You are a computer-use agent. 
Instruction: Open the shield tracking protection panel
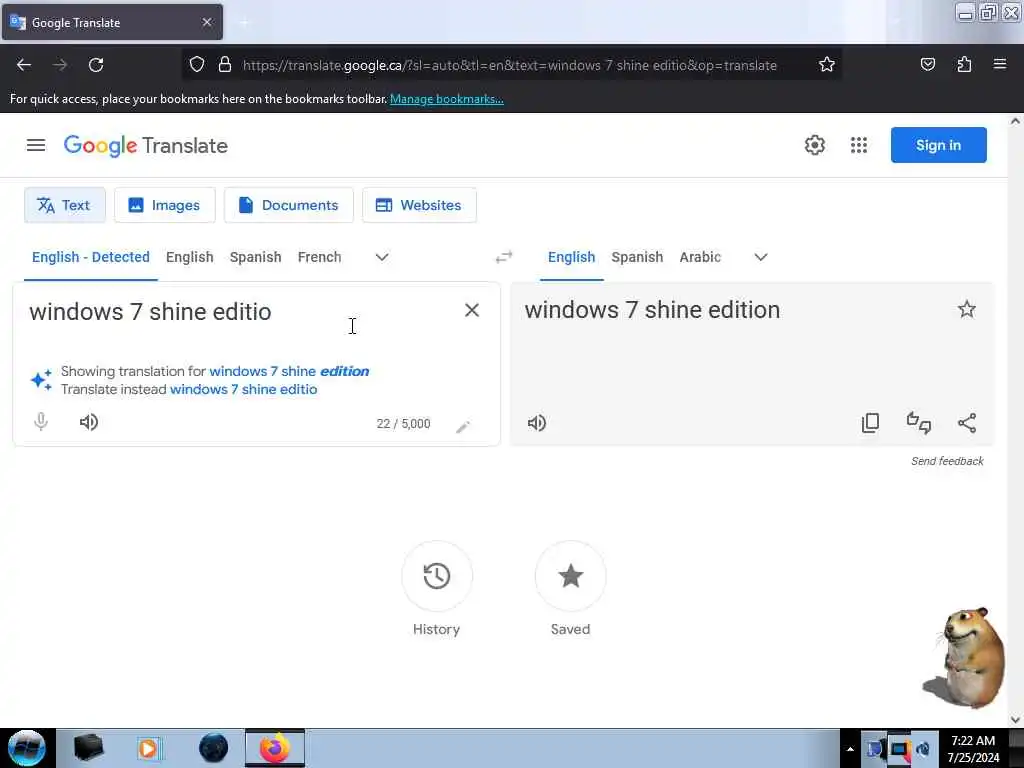[x=197, y=64]
